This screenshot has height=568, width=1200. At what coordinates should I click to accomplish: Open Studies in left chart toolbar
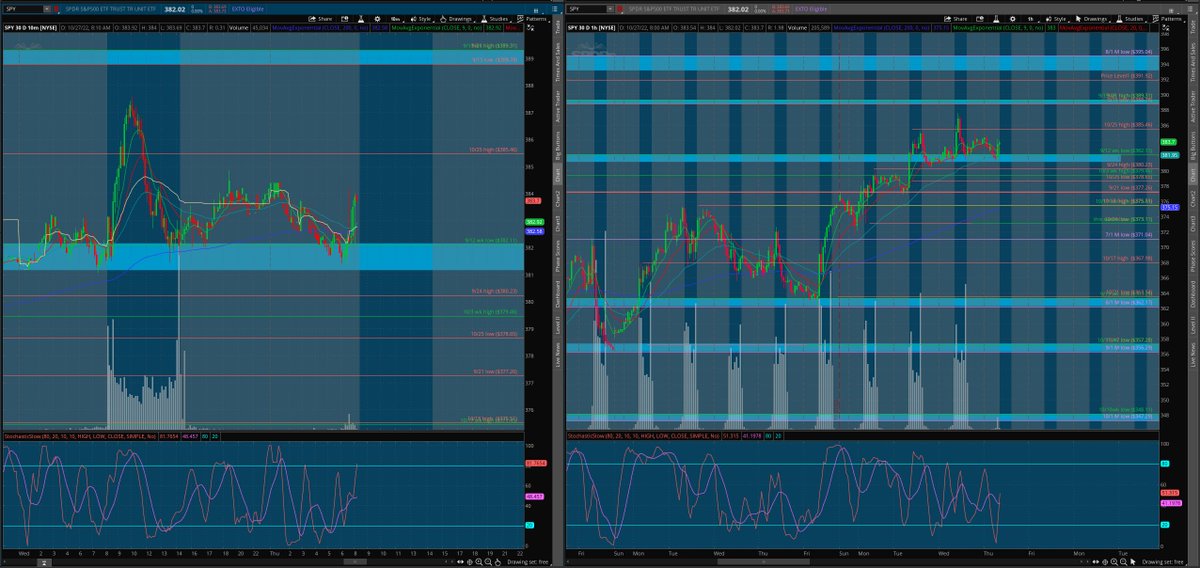tap(495, 19)
